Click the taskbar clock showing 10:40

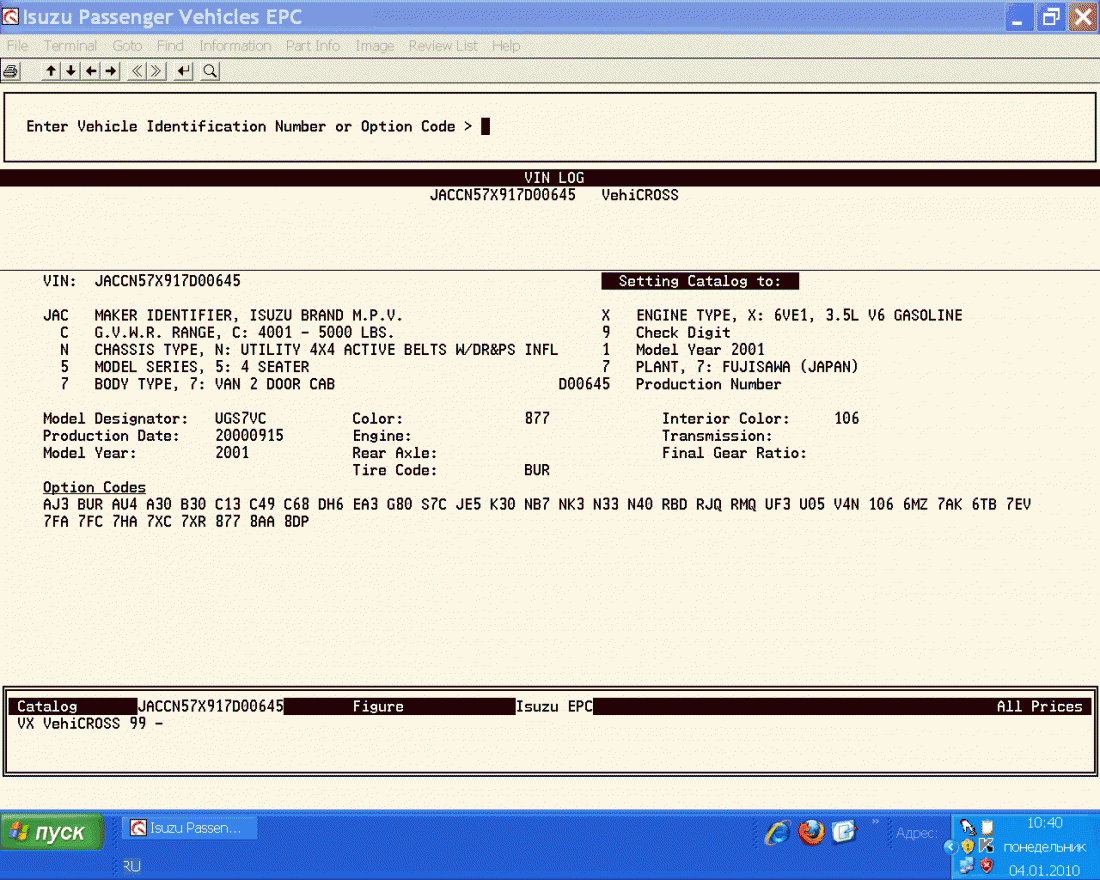tap(1045, 822)
